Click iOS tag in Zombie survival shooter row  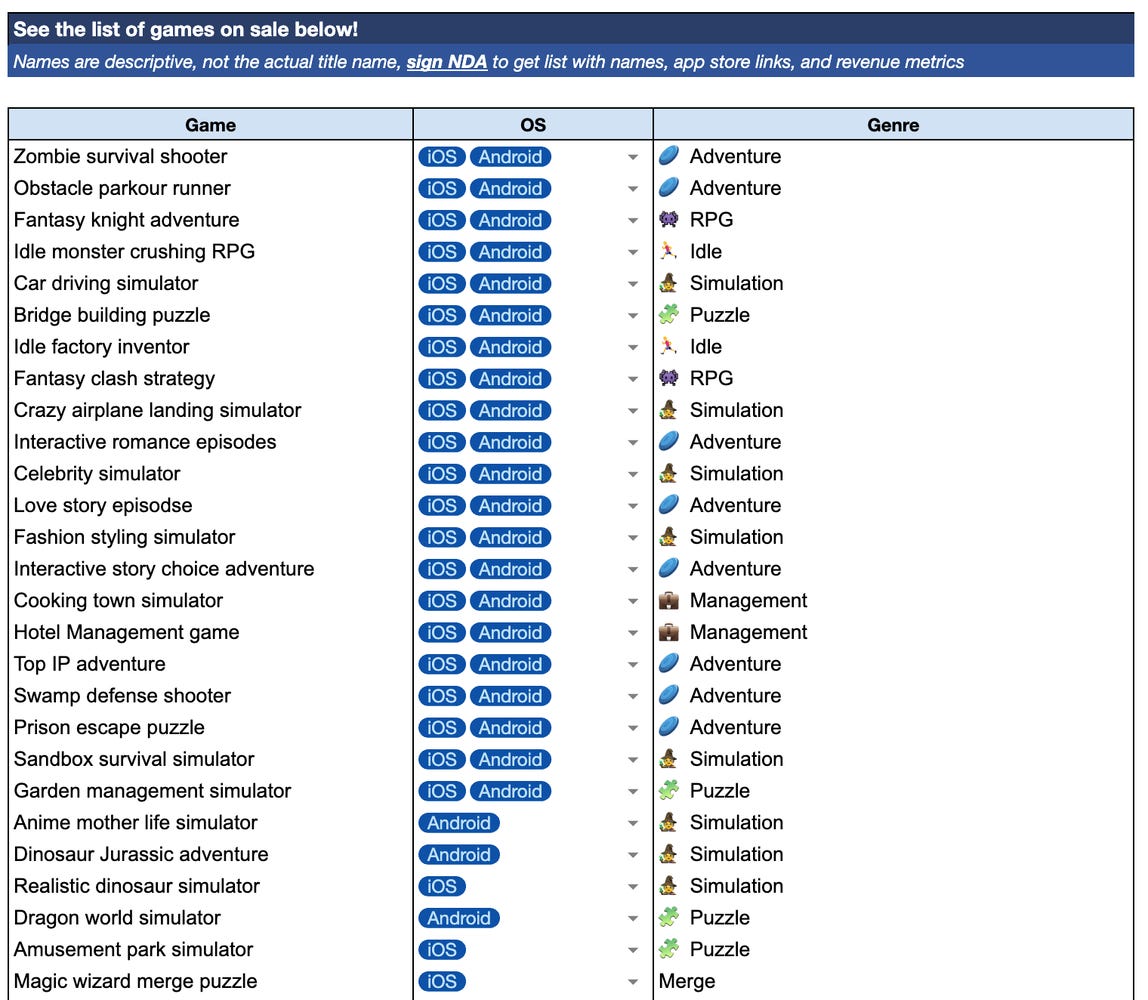pos(442,157)
